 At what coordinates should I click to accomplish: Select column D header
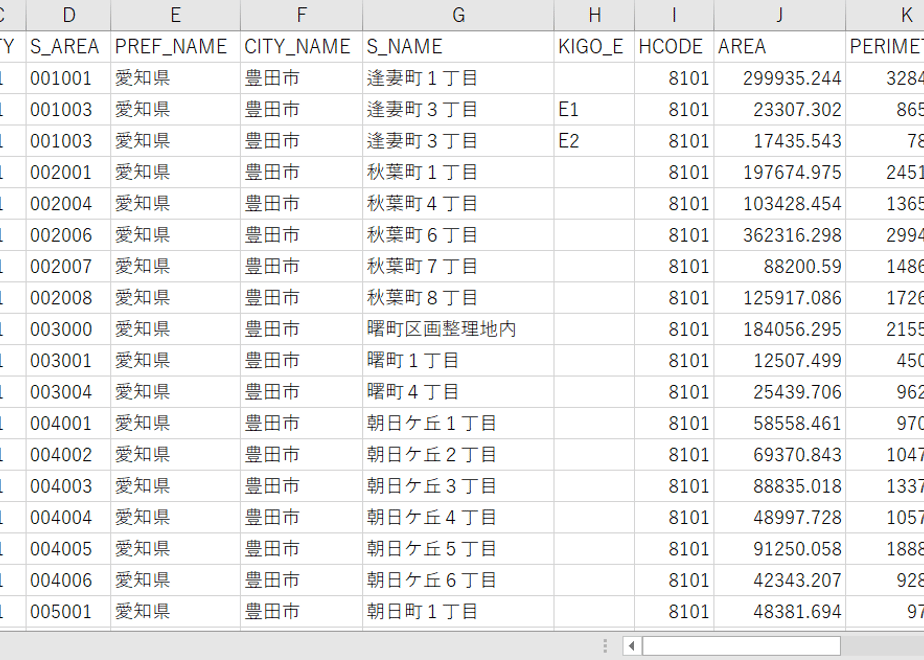(x=68, y=15)
